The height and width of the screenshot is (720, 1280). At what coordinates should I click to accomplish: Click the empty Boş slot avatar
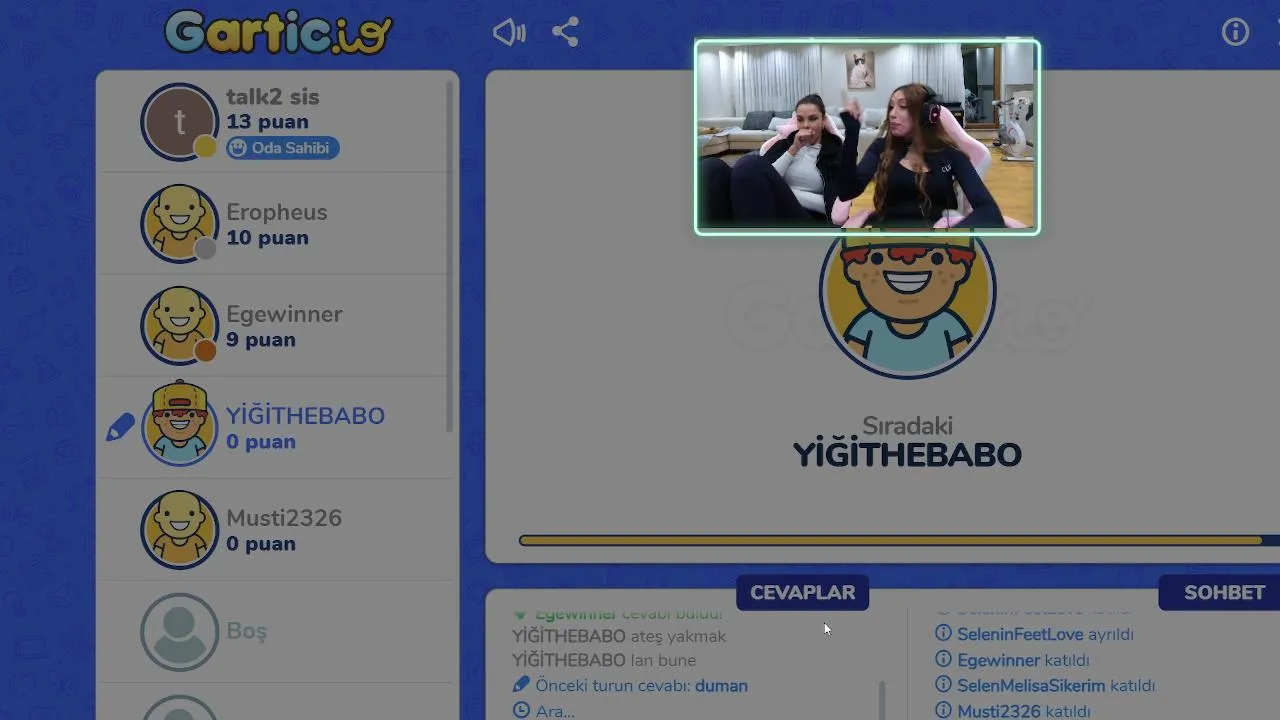click(x=180, y=632)
